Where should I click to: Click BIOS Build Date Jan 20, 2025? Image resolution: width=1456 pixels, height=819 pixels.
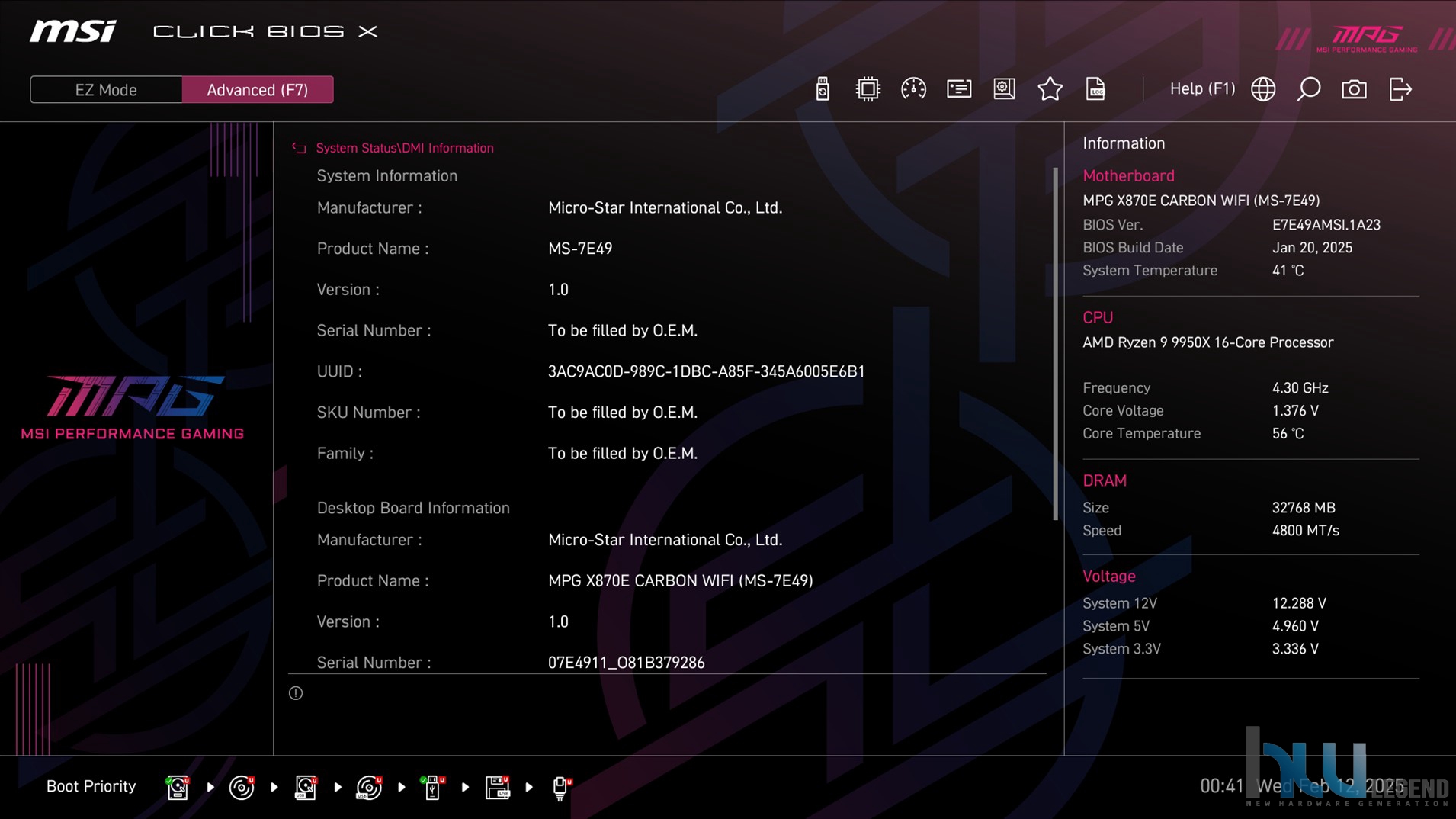(1312, 248)
